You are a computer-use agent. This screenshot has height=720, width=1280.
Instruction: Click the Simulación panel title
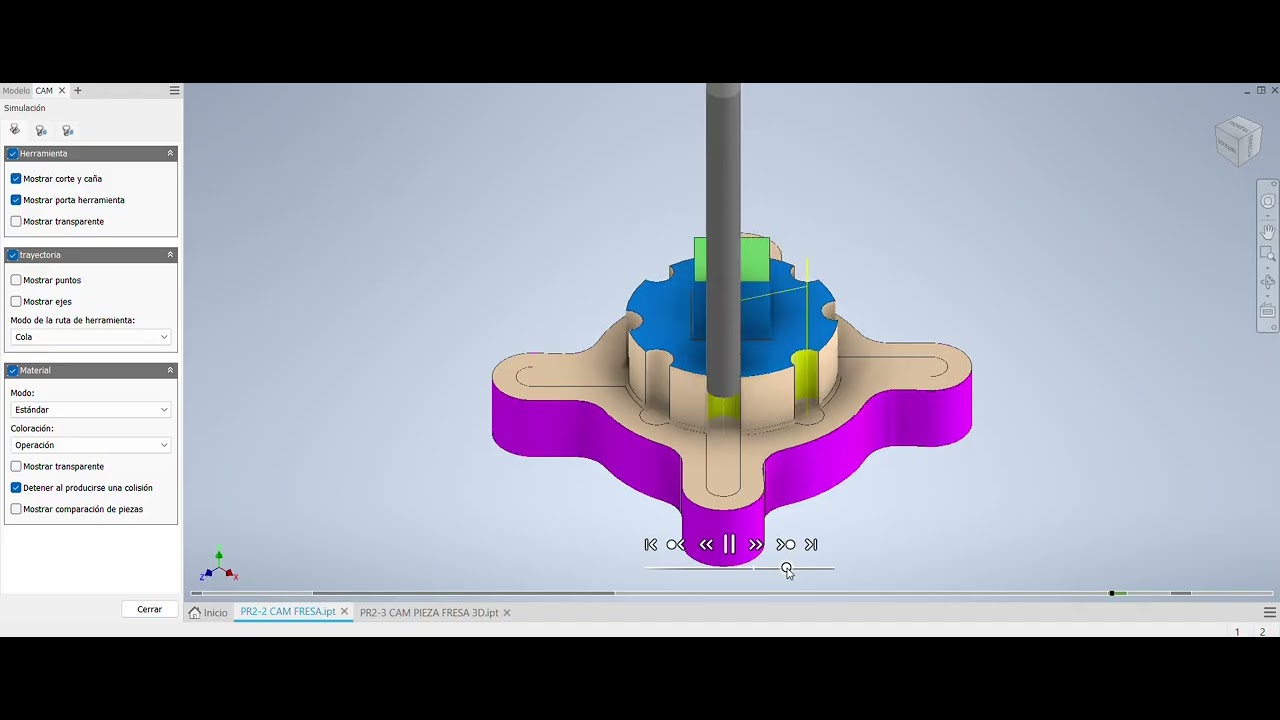24,108
